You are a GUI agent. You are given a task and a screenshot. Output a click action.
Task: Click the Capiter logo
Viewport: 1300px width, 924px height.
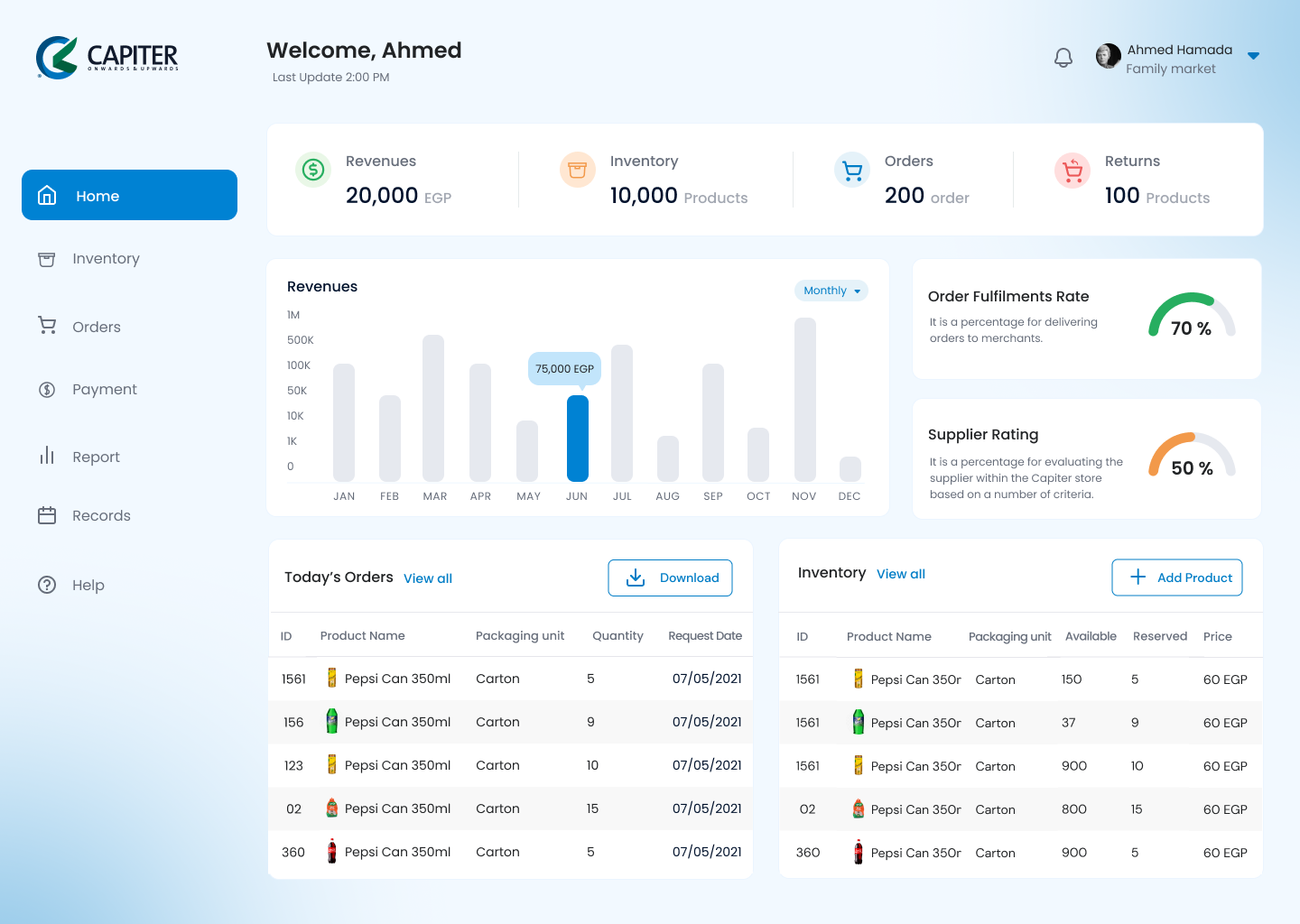pyautogui.click(x=107, y=57)
